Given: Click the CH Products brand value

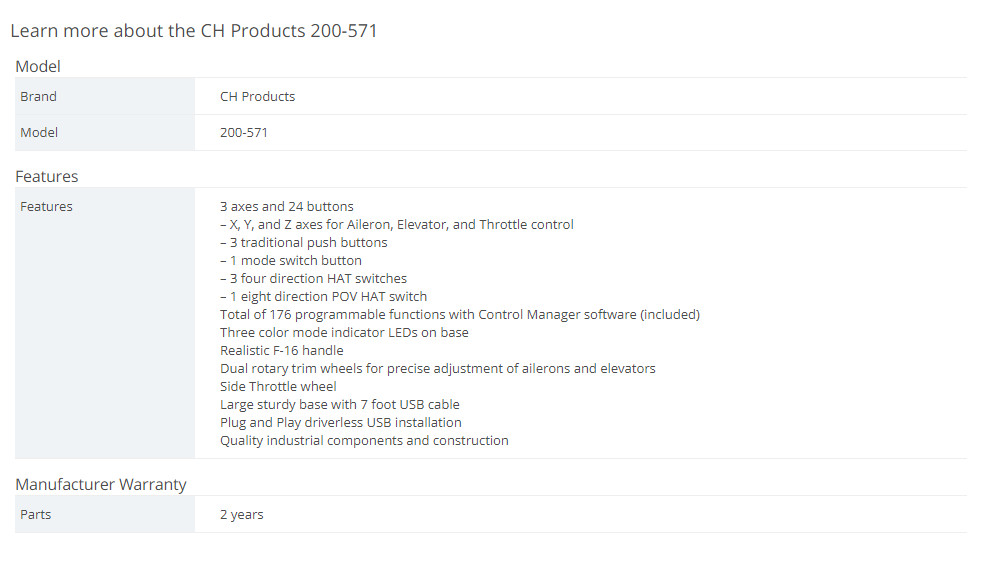Looking at the screenshot, I should [257, 96].
